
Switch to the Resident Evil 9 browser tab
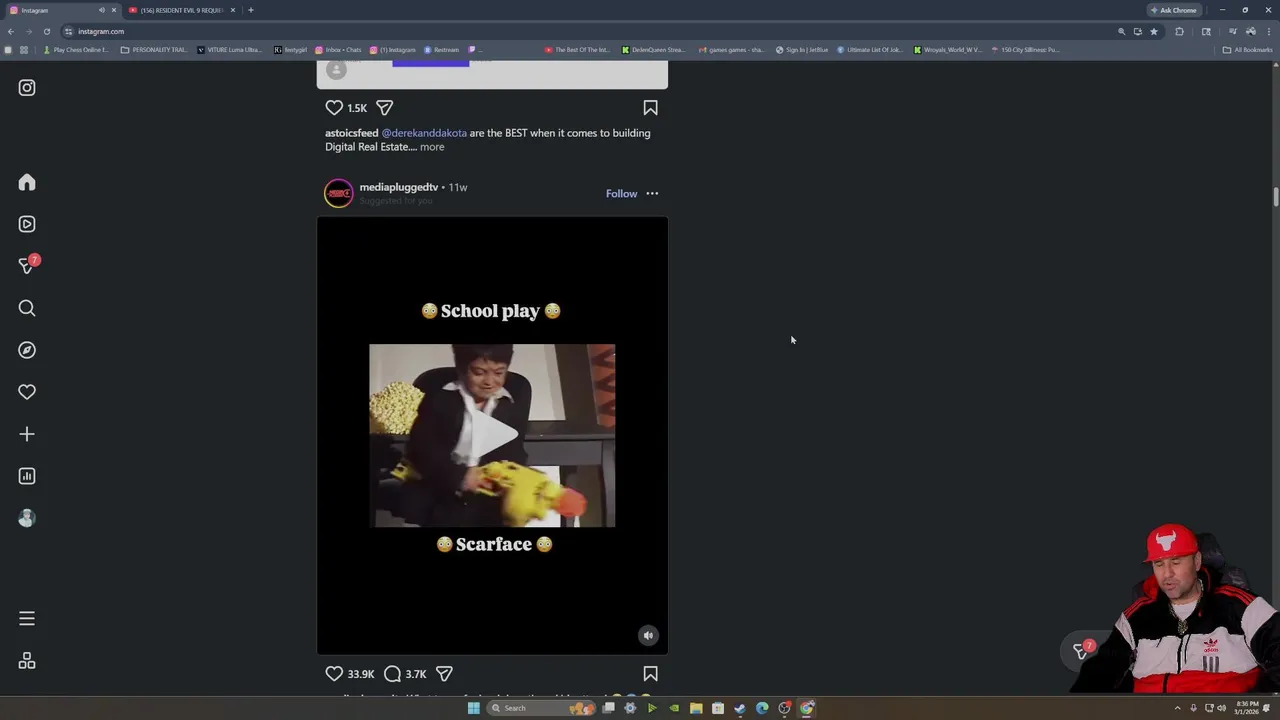pos(181,10)
